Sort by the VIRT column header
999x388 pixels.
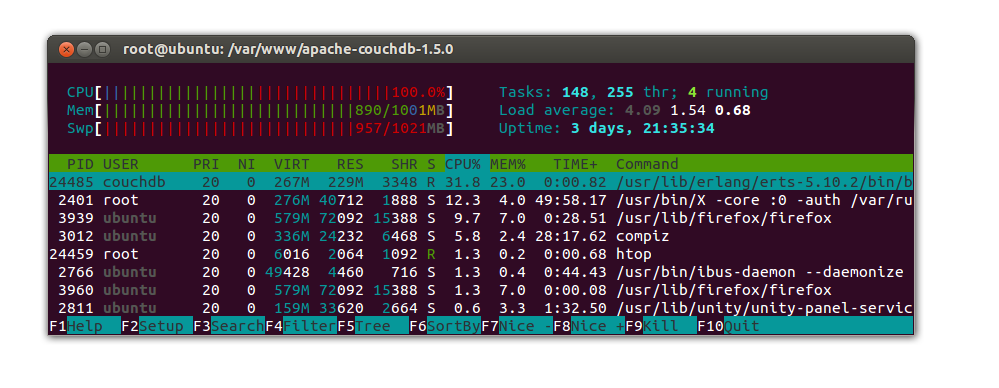292,164
